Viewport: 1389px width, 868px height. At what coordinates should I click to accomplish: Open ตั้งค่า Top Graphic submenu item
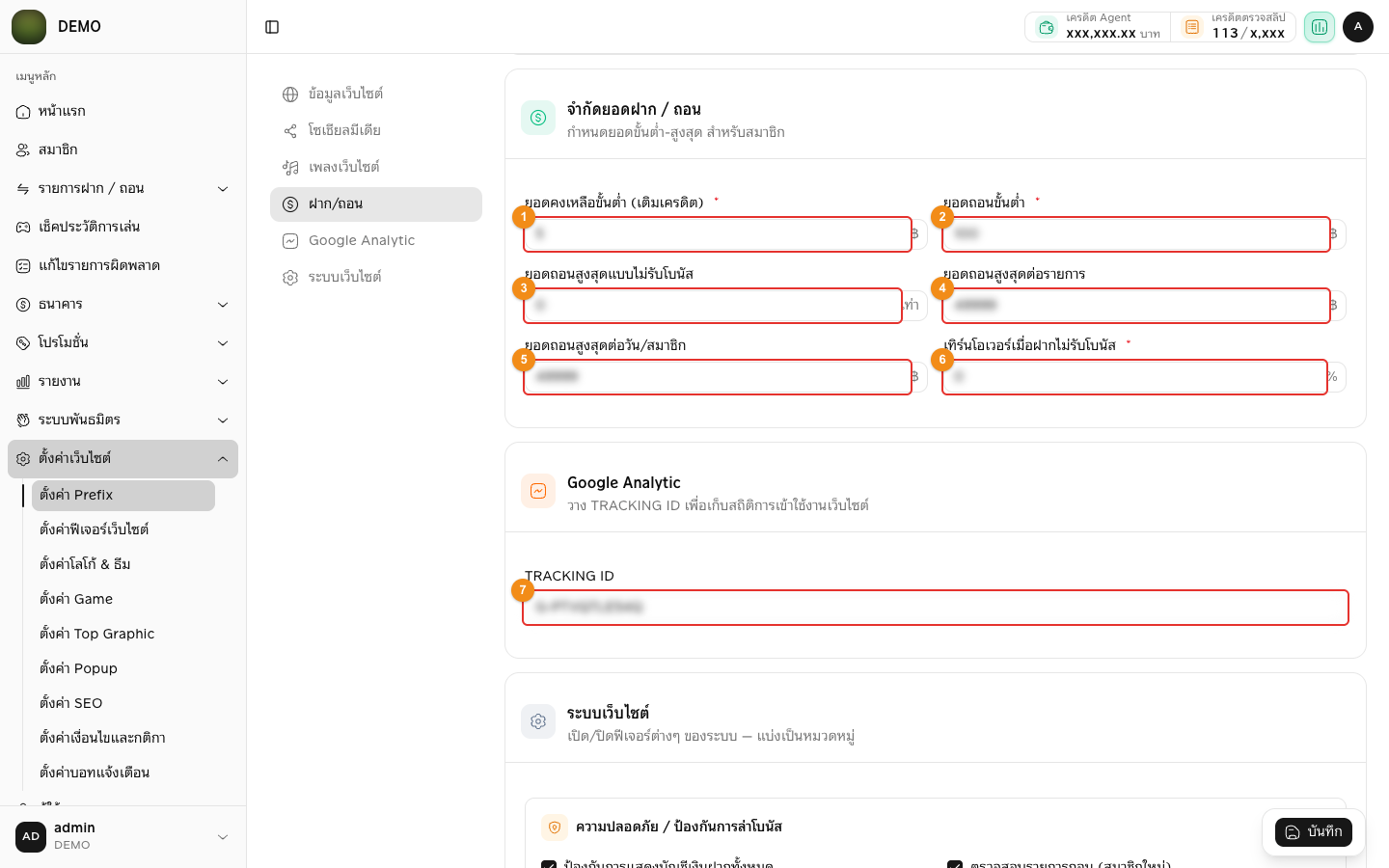pyautogui.click(x=123, y=635)
